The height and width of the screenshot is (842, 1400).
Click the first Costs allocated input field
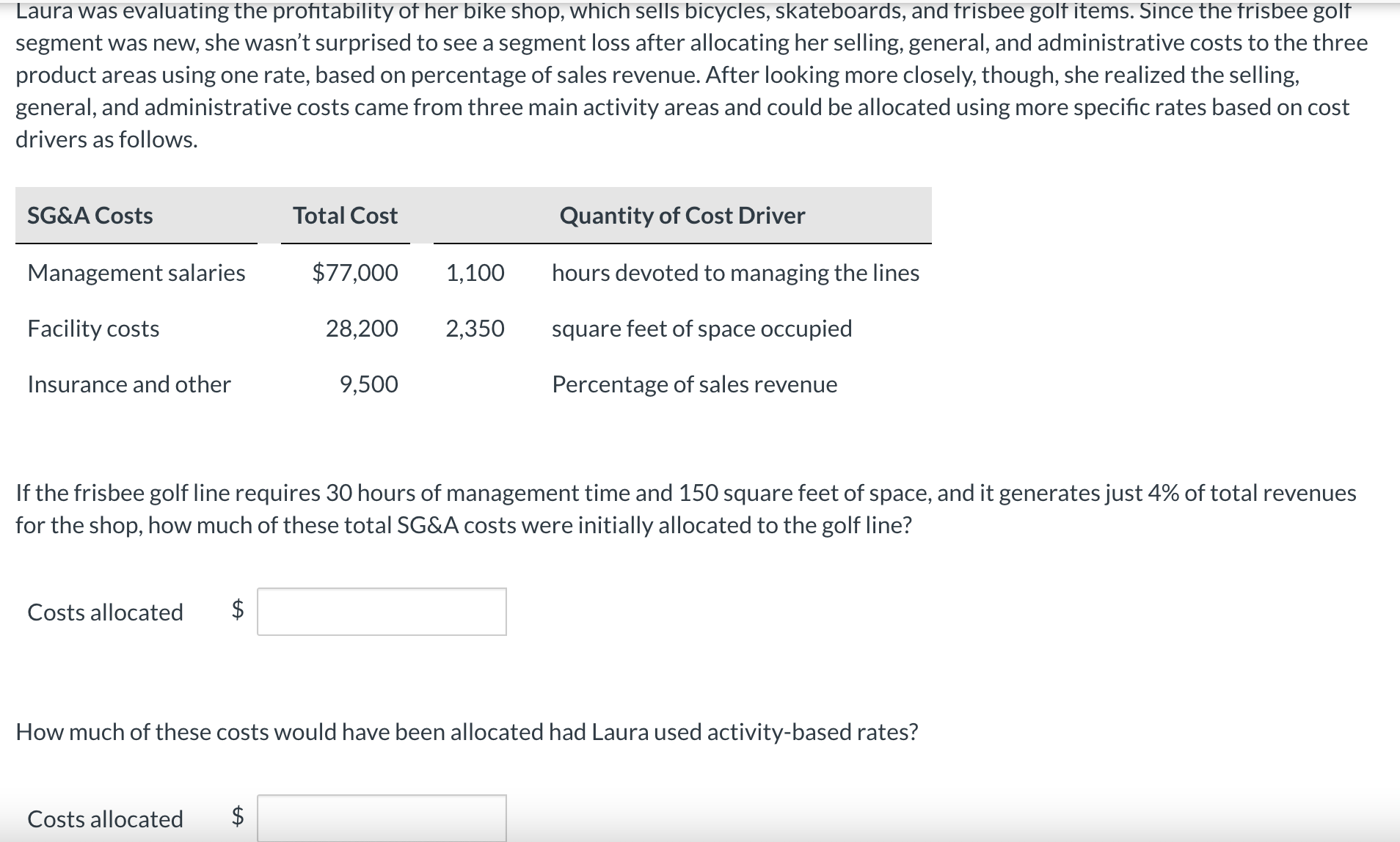[381, 612]
